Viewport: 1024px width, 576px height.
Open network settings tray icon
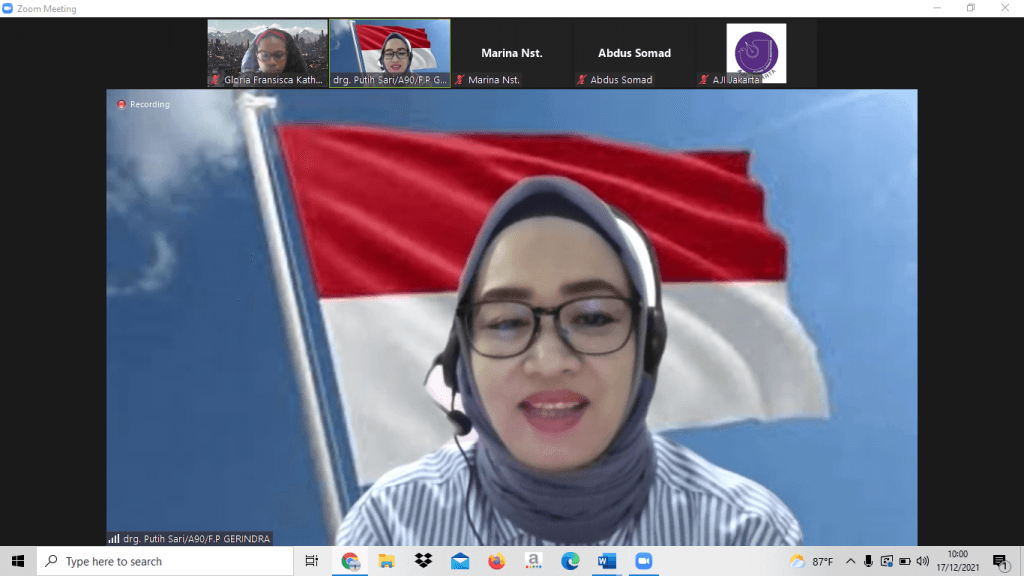pos(886,561)
